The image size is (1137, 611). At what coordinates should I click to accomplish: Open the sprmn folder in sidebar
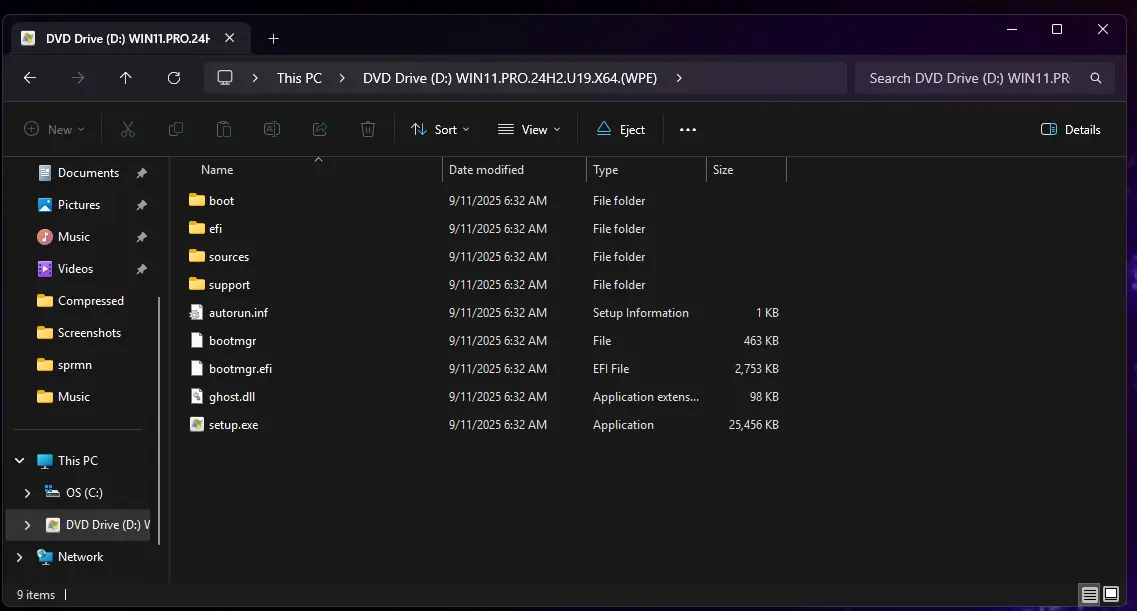pos(74,365)
